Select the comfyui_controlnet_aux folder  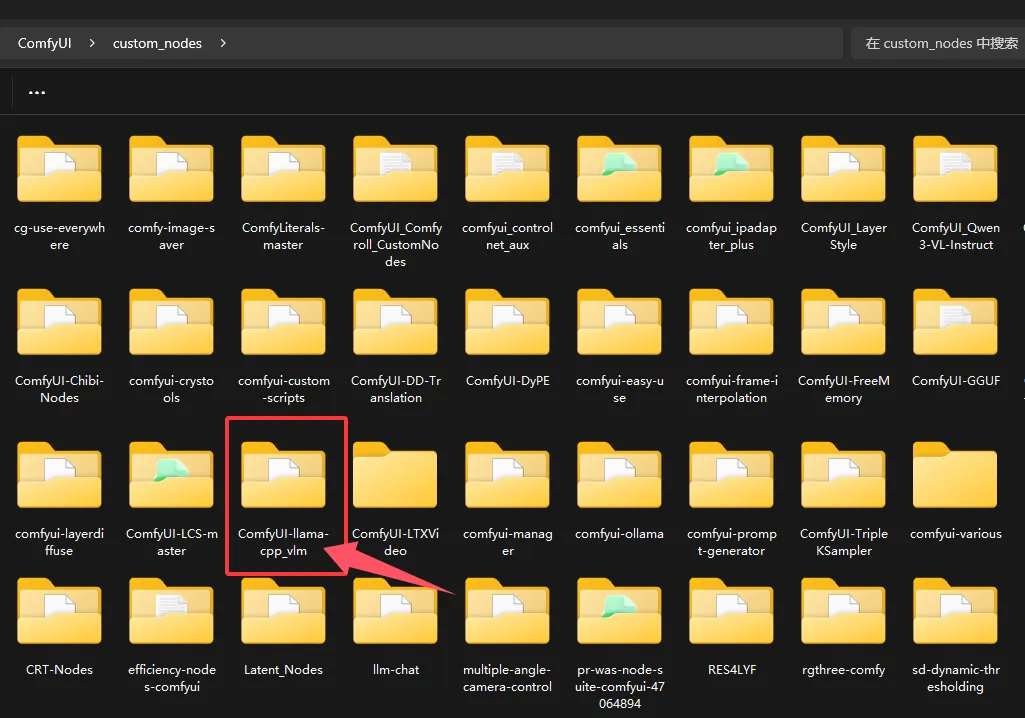coord(507,169)
